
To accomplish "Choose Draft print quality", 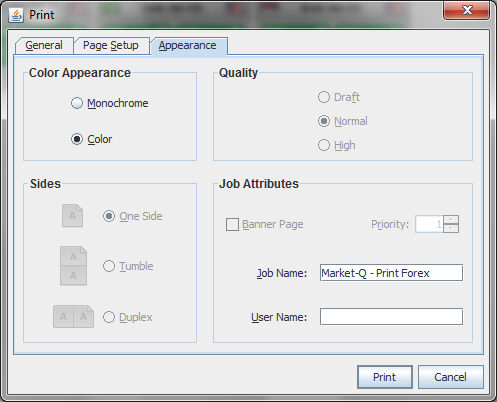I will coord(324,97).
